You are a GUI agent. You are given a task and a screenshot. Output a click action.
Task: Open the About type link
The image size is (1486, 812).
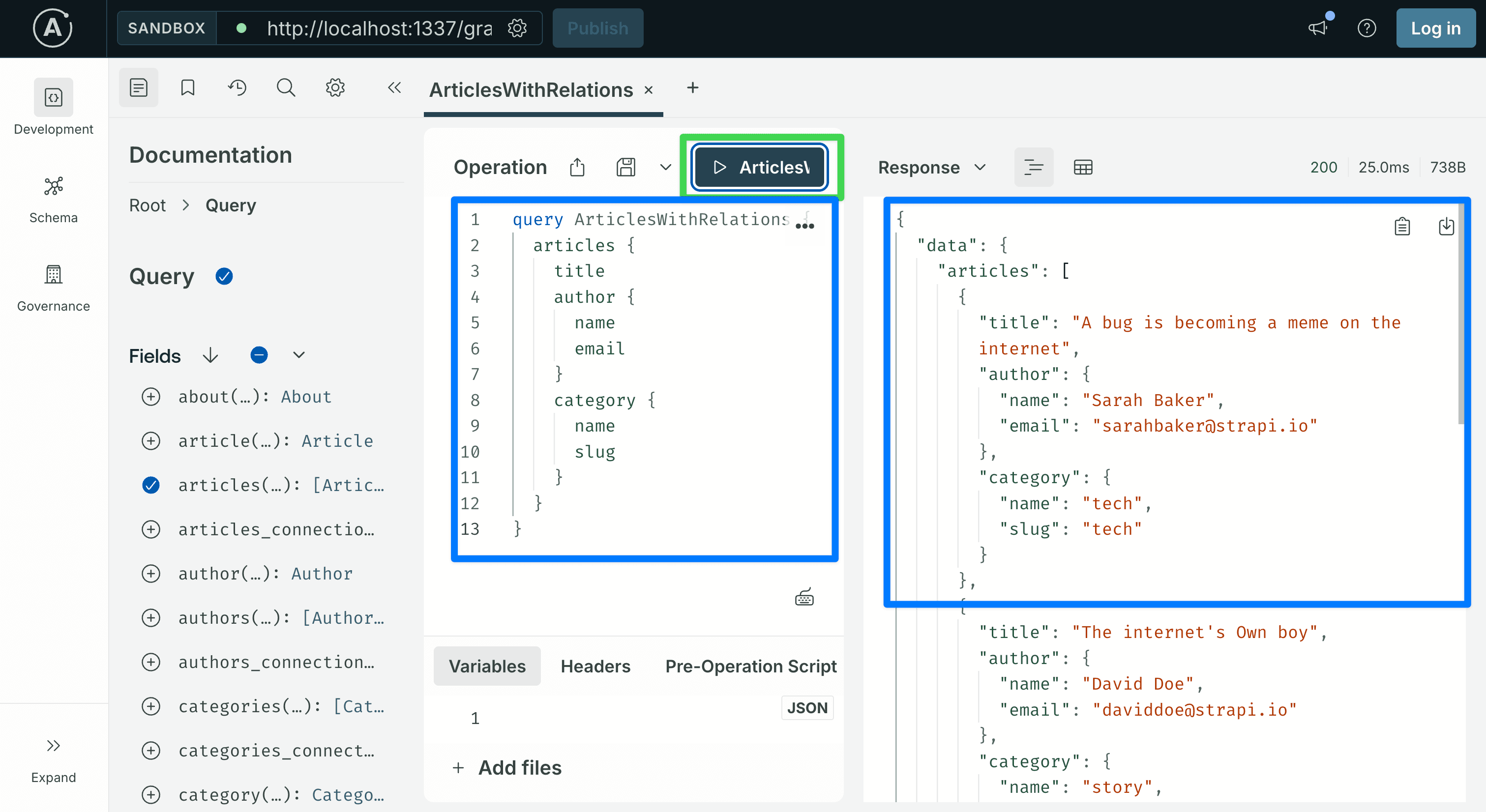pos(306,397)
